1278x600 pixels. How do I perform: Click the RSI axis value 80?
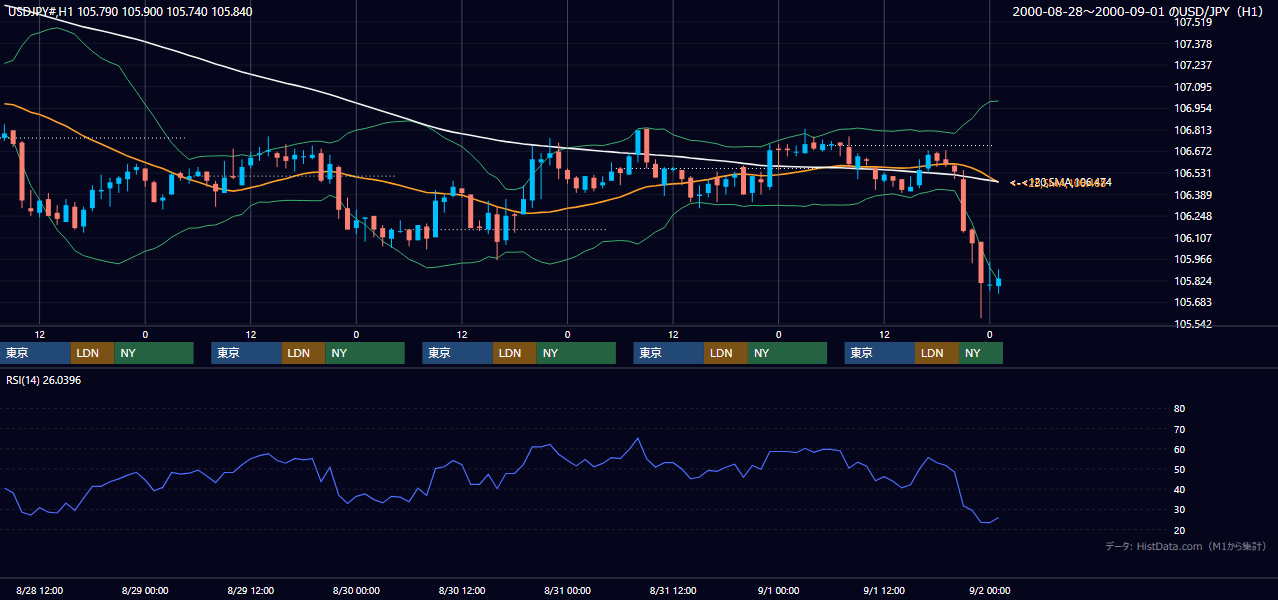click(1179, 409)
